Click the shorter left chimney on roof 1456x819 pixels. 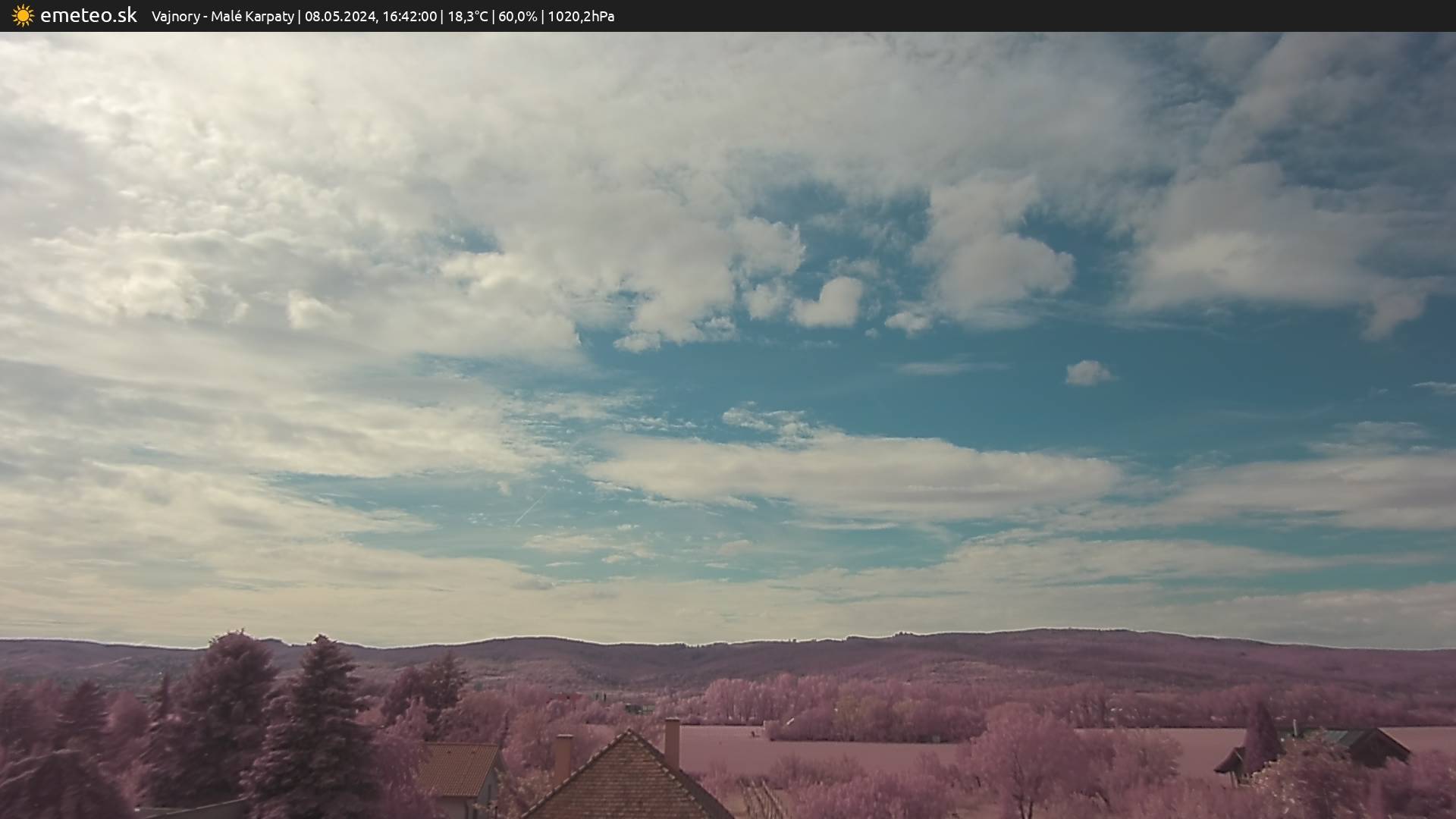[562, 757]
